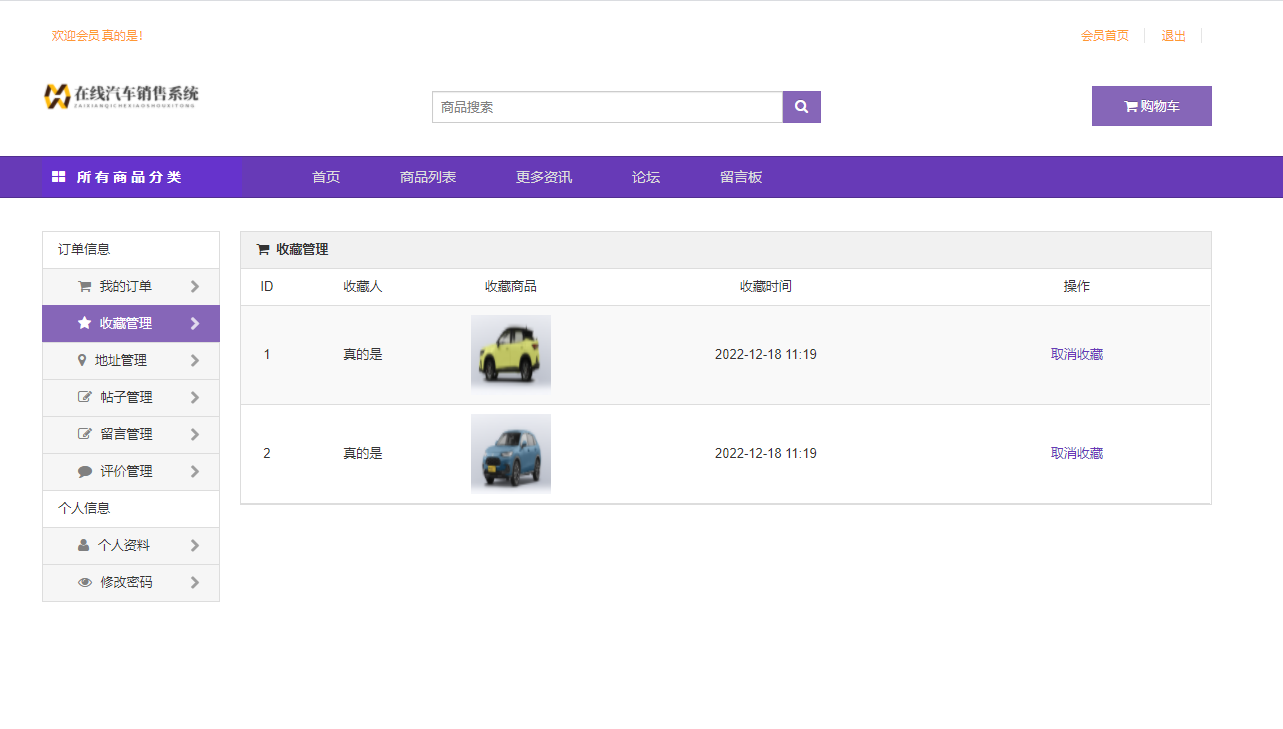Go to 论坛 in the navigation bar
The image size is (1283, 729).
[x=646, y=177]
